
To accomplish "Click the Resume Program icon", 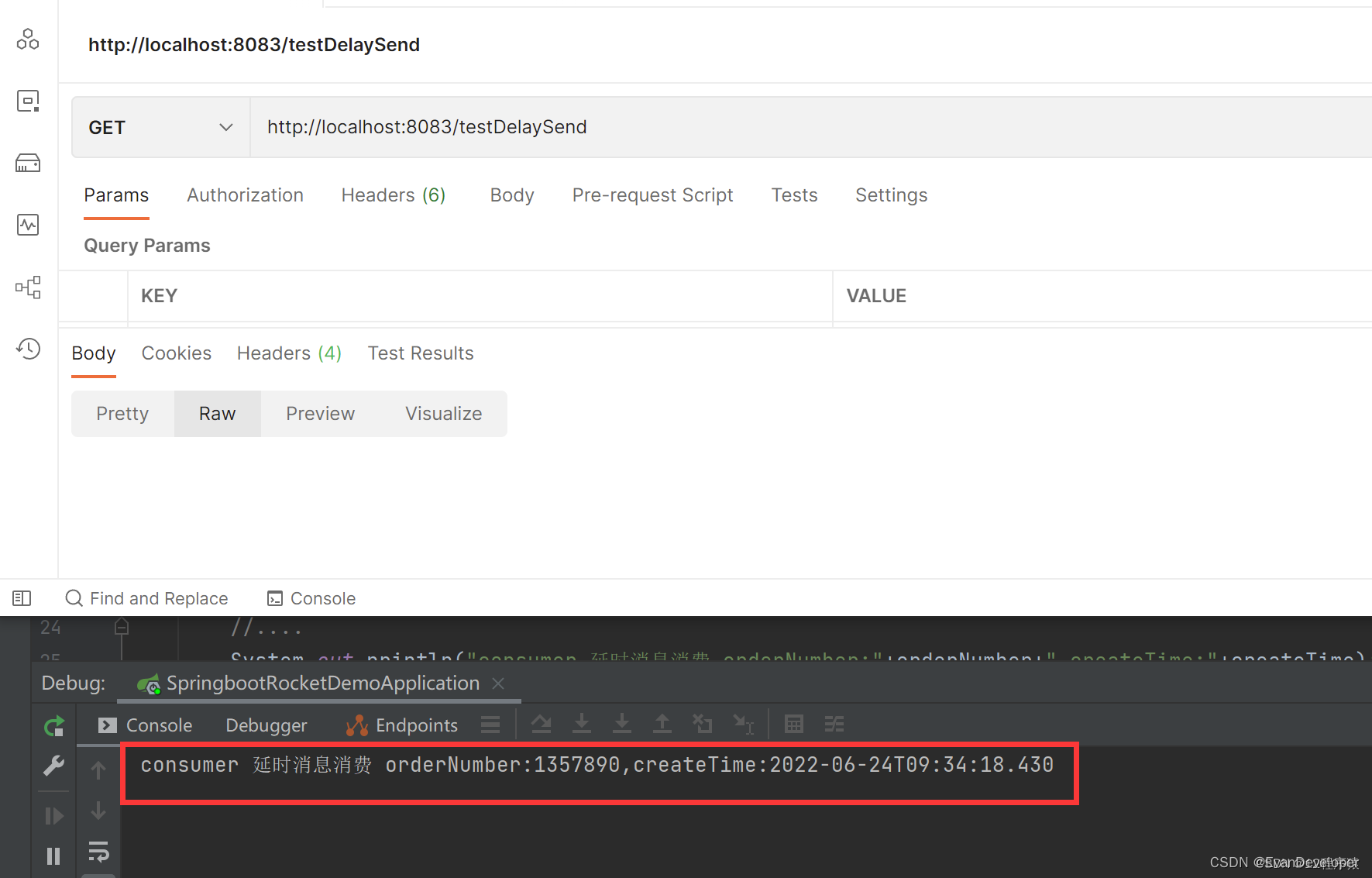I will pyautogui.click(x=53, y=816).
